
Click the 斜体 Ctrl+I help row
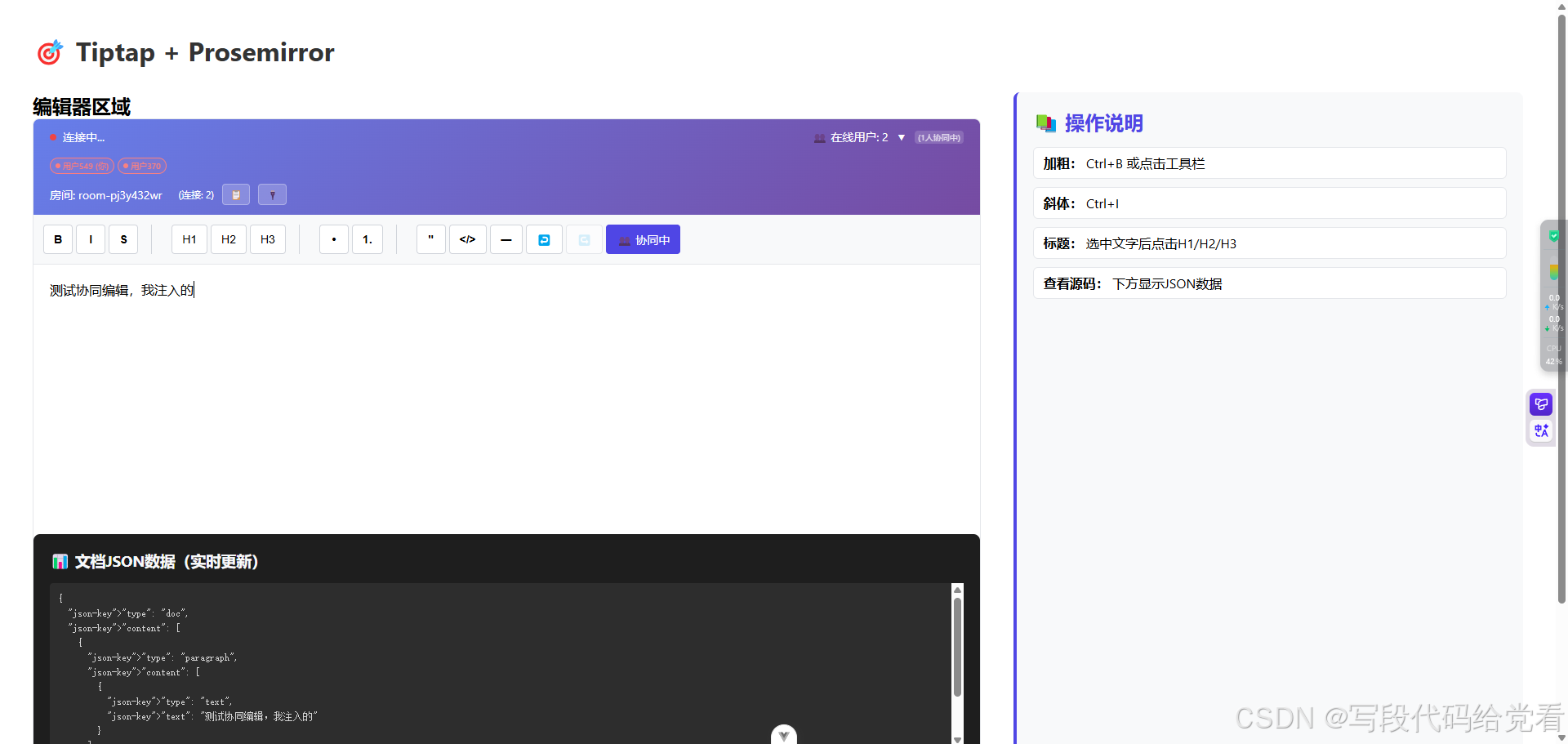pyautogui.click(x=1269, y=203)
